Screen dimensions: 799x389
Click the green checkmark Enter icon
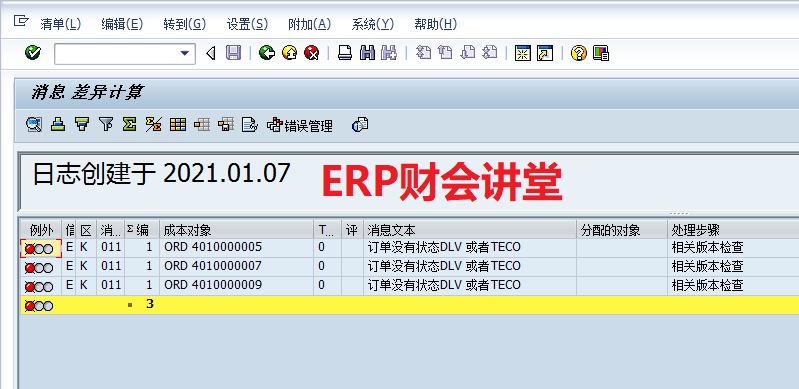pos(33,53)
